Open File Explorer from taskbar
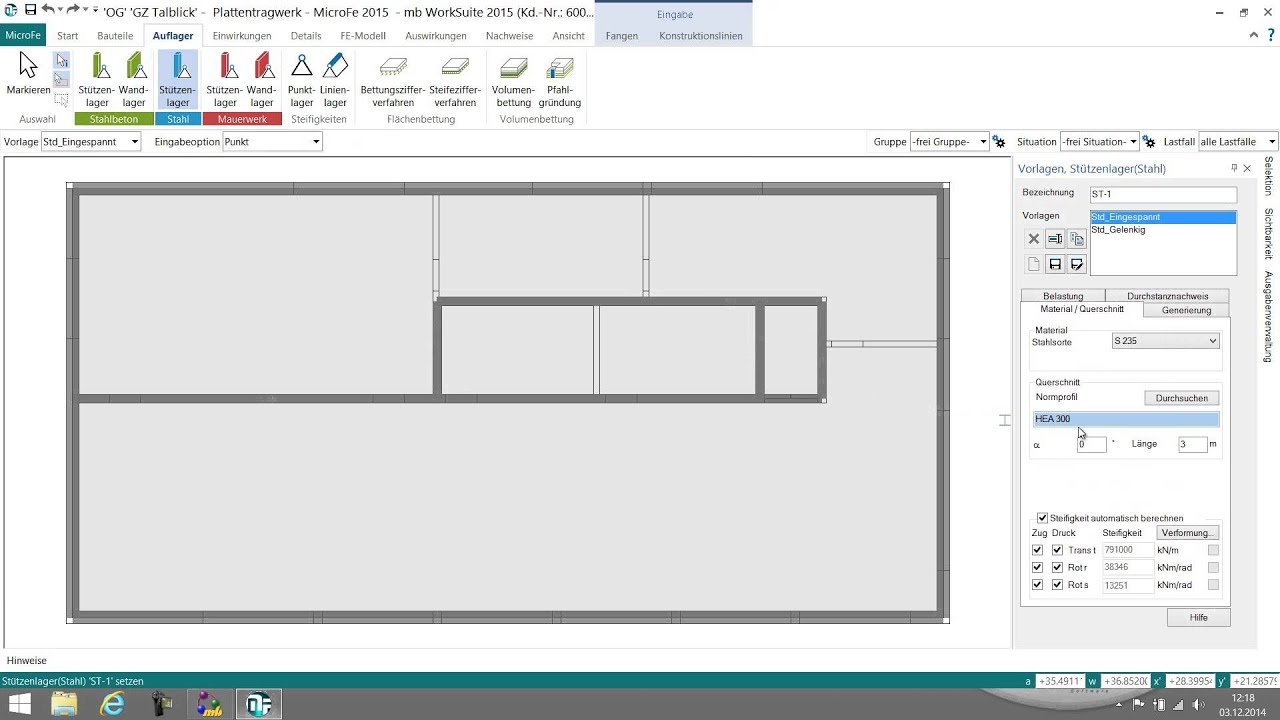The width and height of the screenshot is (1280, 720). coord(64,704)
